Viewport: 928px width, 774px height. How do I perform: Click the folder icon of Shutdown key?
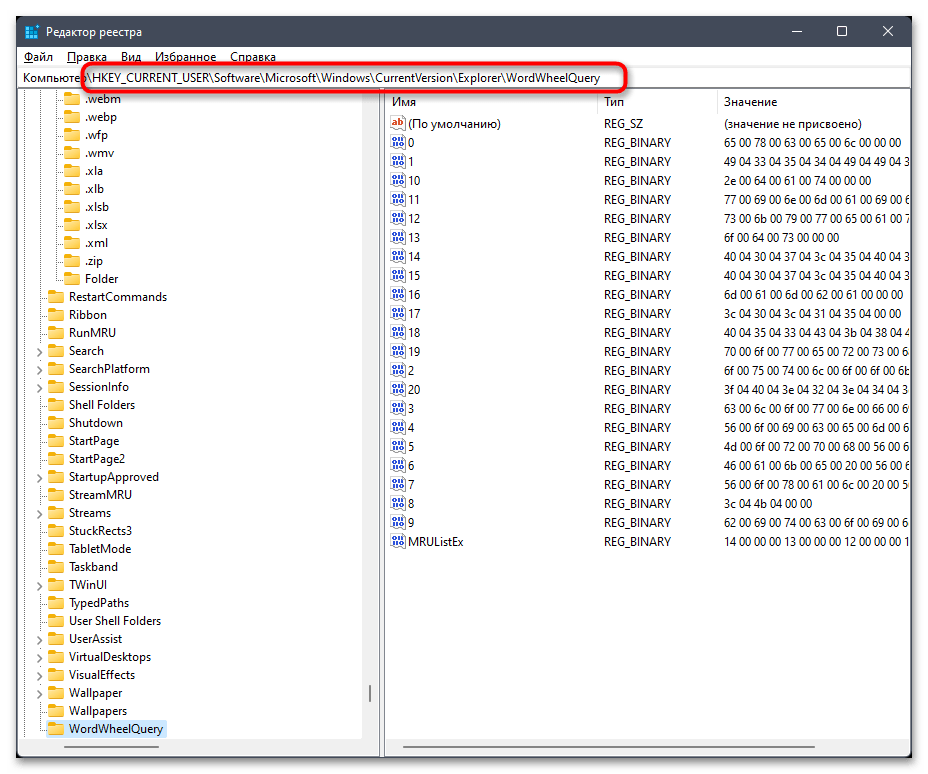(56, 423)
